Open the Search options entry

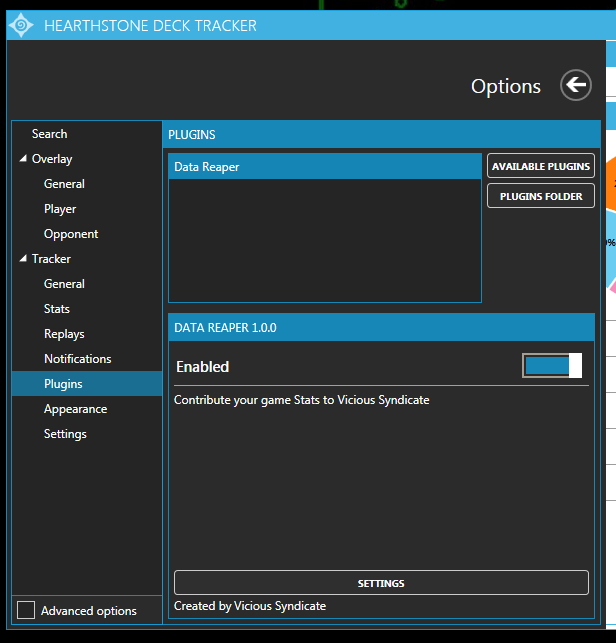click(x=50, y=134)
